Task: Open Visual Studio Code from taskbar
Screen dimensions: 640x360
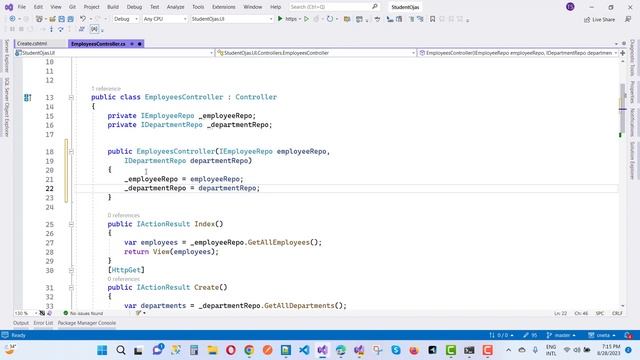Action: pyautogui.click(x=304, y=350)
